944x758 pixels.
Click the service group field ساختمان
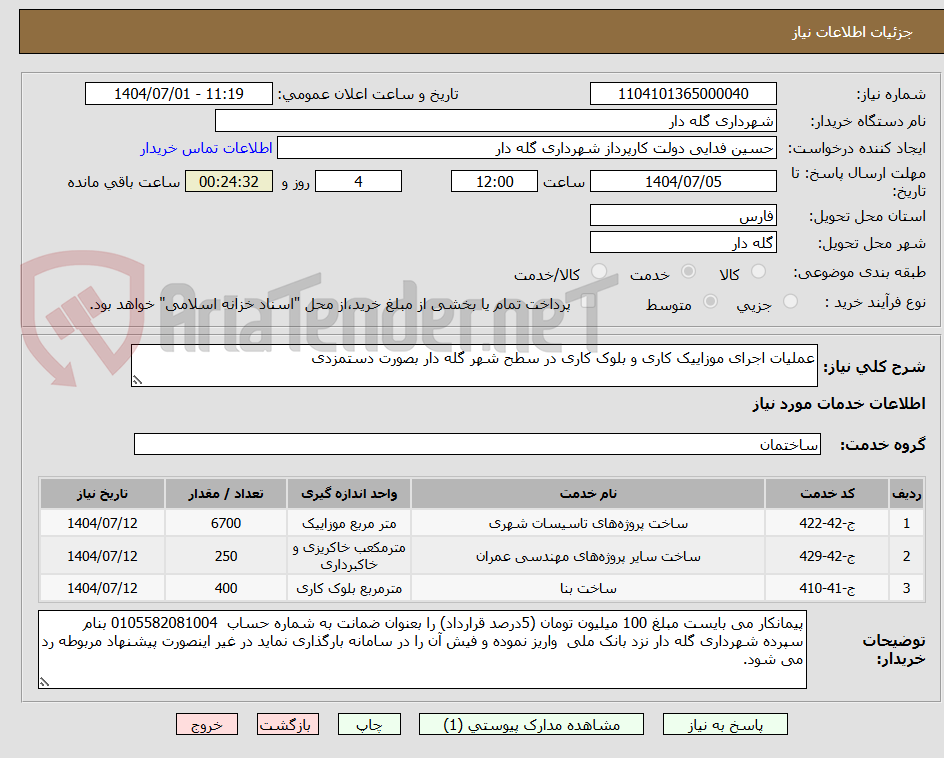pyautogui.click(x=477, y=444)
